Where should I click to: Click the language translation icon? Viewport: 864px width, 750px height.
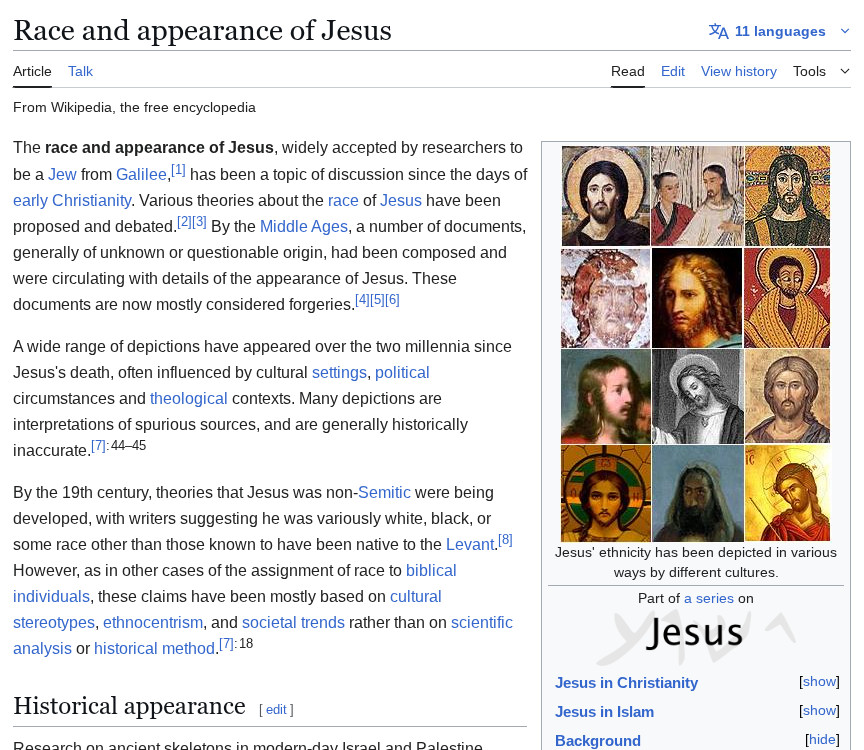[x=719, y=31]
